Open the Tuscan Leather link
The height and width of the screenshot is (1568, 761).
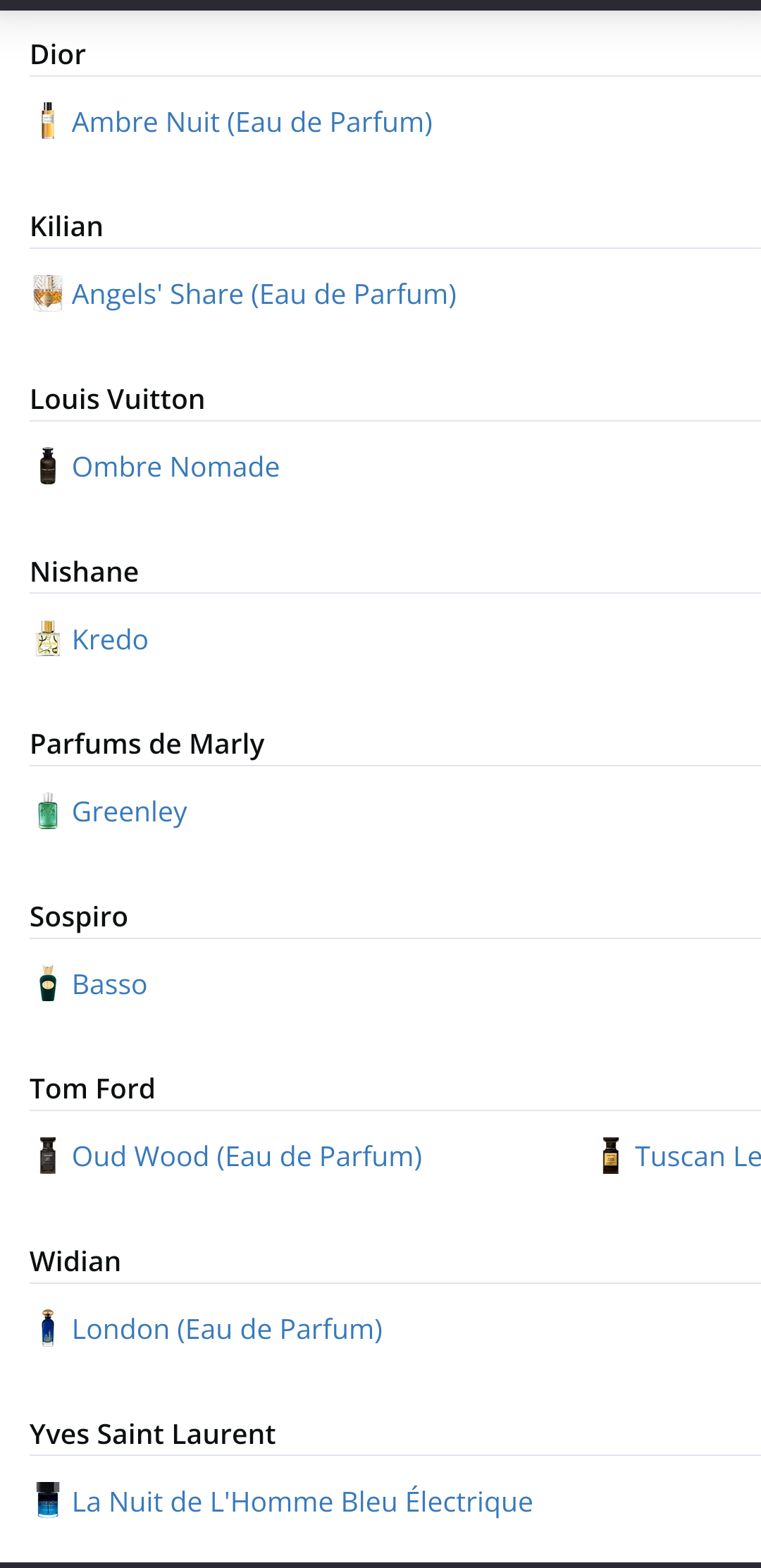click(x=698, y=1157)
